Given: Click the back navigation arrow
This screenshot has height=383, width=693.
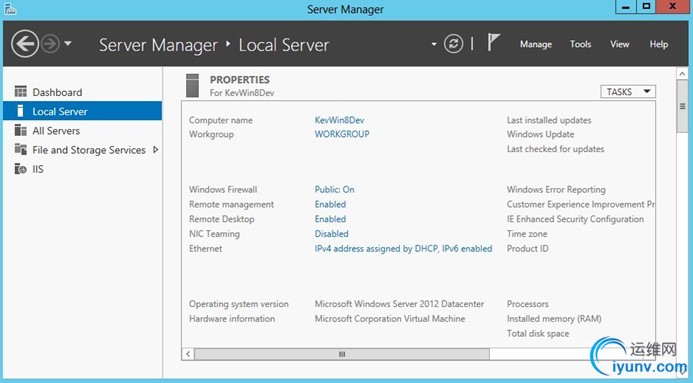Looking at the screenshot, I should point(25,44).
